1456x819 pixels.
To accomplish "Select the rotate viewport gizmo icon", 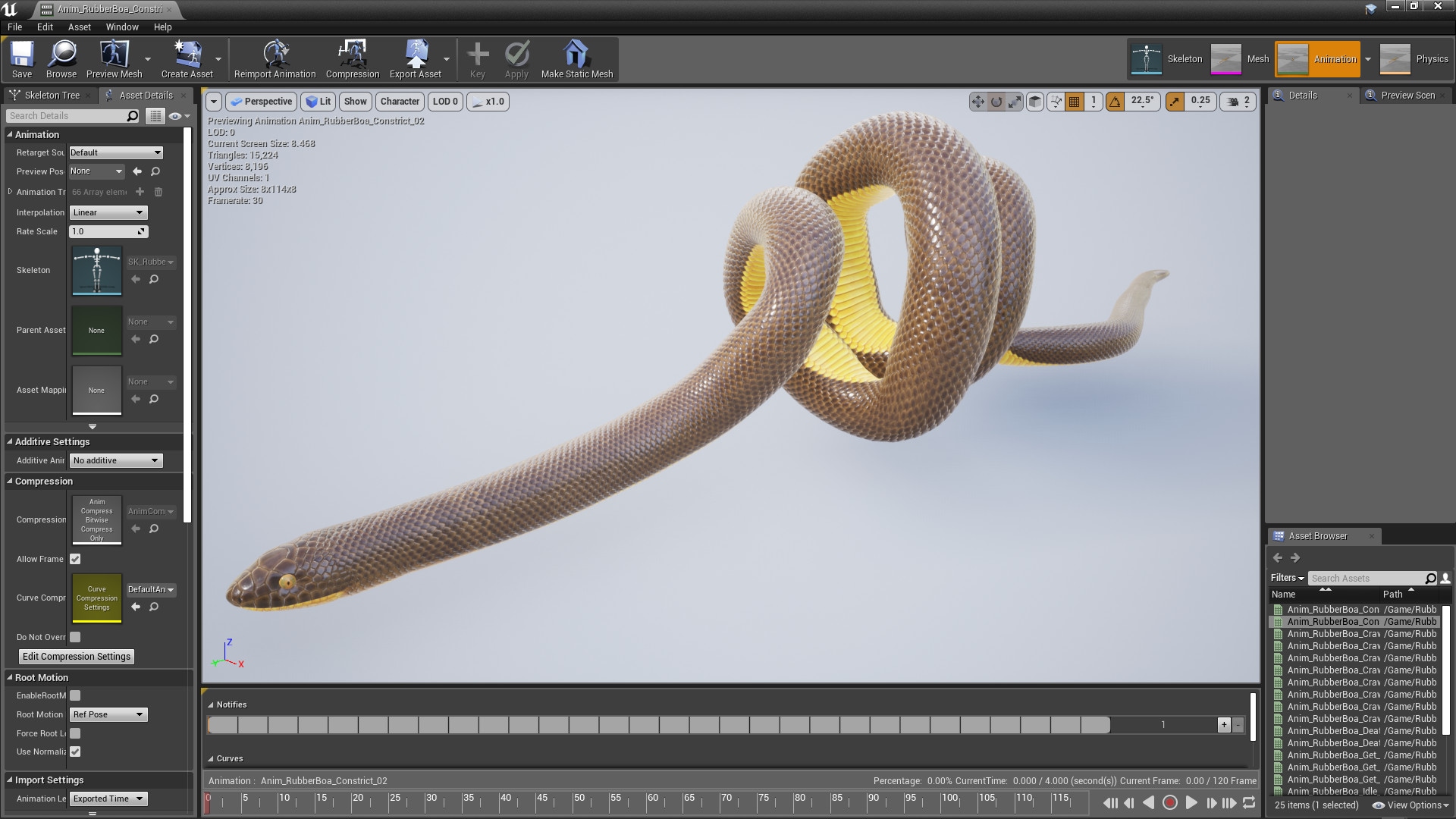I will pyautogui.click(x=995, y=101).
